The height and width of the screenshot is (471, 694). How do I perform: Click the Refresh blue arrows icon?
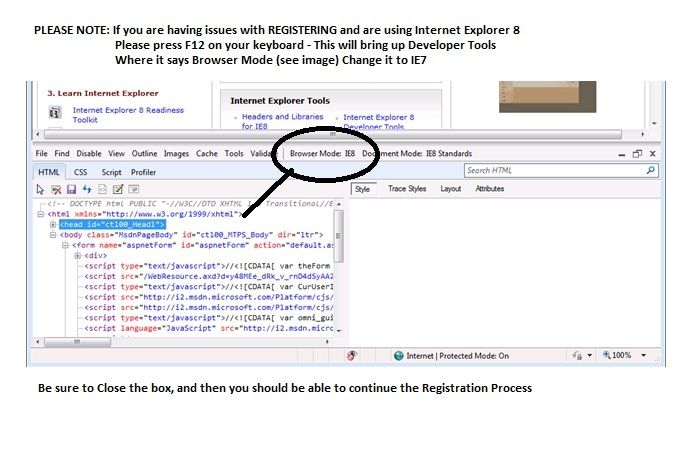87,189
